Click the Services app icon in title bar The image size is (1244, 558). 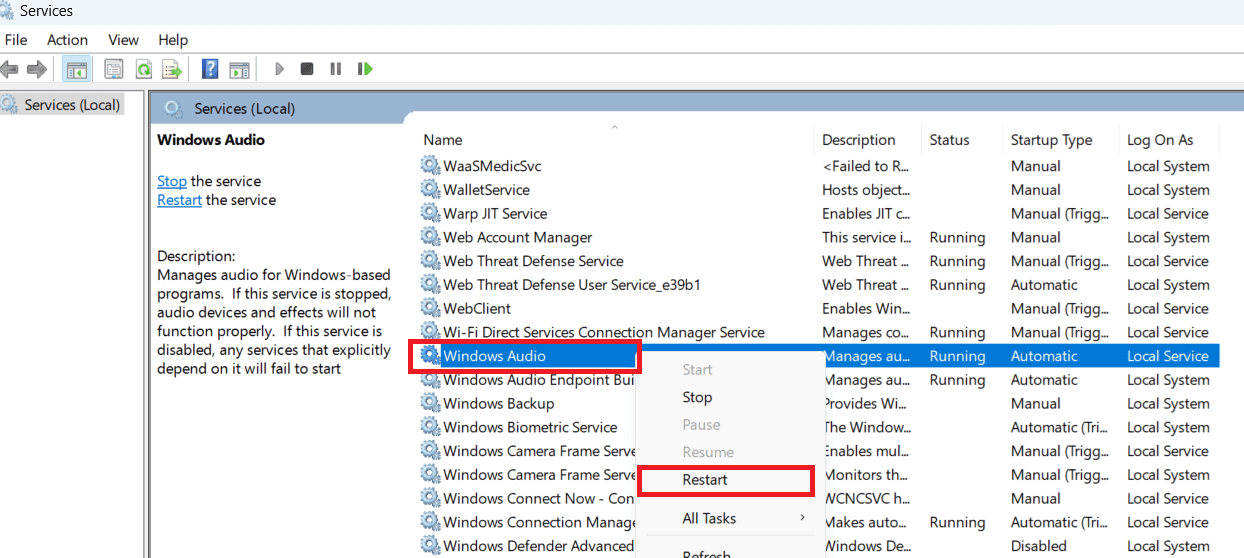pos(8,11)
